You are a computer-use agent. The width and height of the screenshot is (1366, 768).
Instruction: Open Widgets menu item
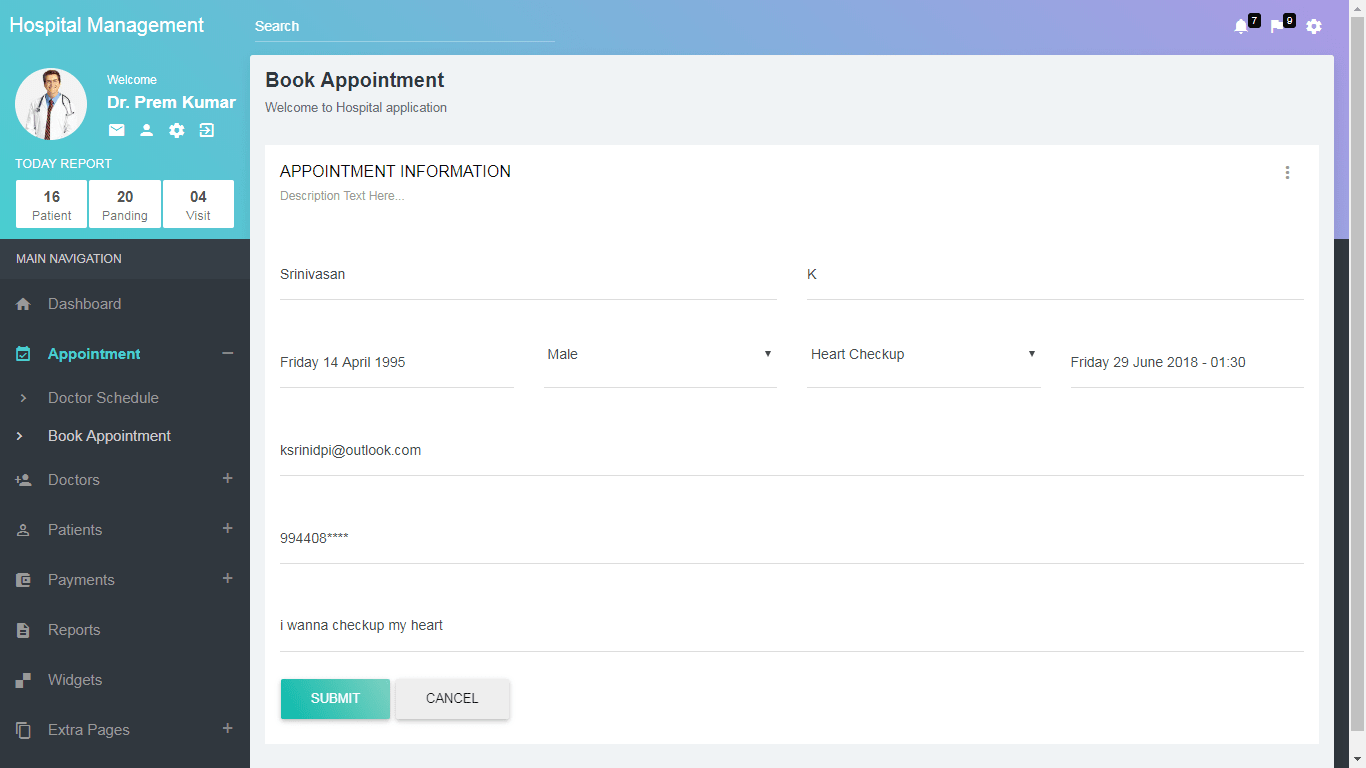125,680
